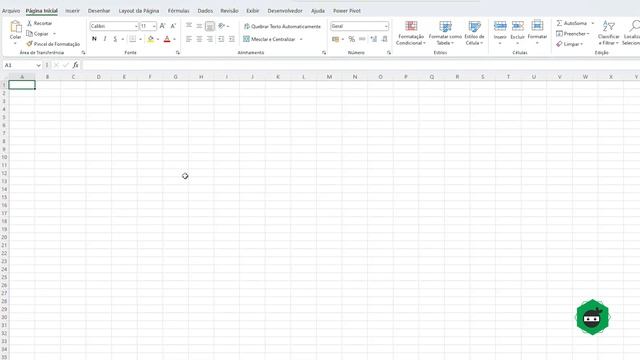Click the Colar paste icon
Image resolution: width=640 pixels, height=360 pixels.
[x=16, y=27]
